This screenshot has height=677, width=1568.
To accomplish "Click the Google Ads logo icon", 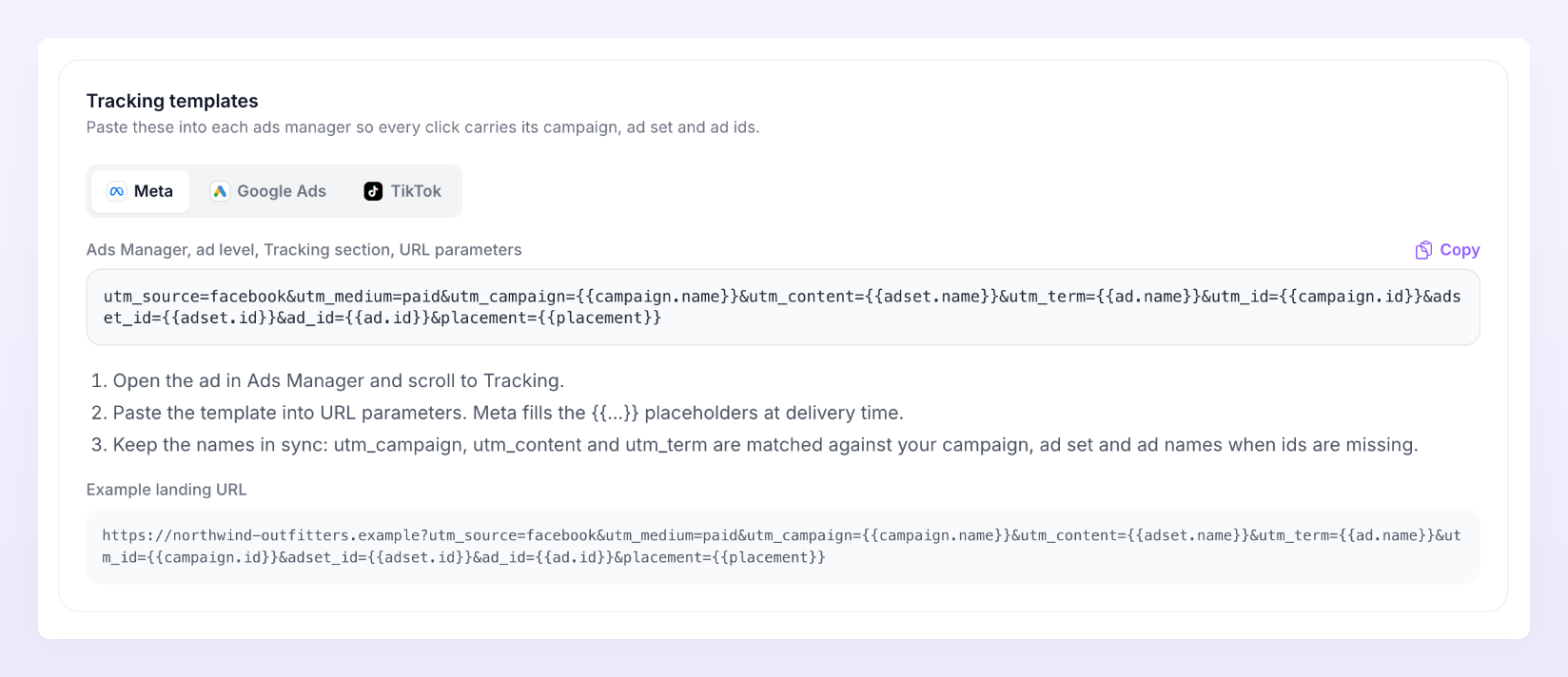I will point(220,191).
